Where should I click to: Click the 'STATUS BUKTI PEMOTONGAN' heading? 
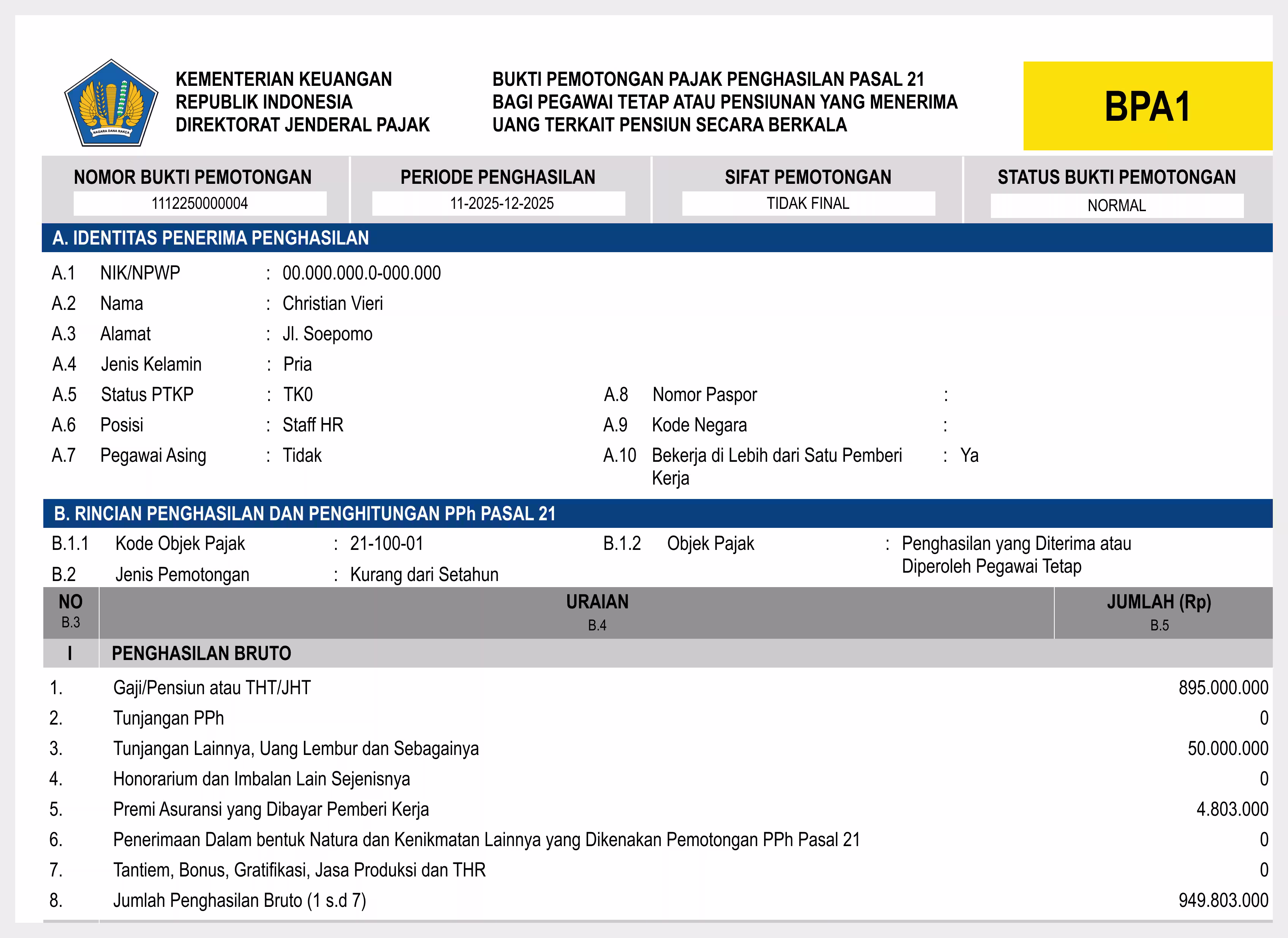(1117, 177)
